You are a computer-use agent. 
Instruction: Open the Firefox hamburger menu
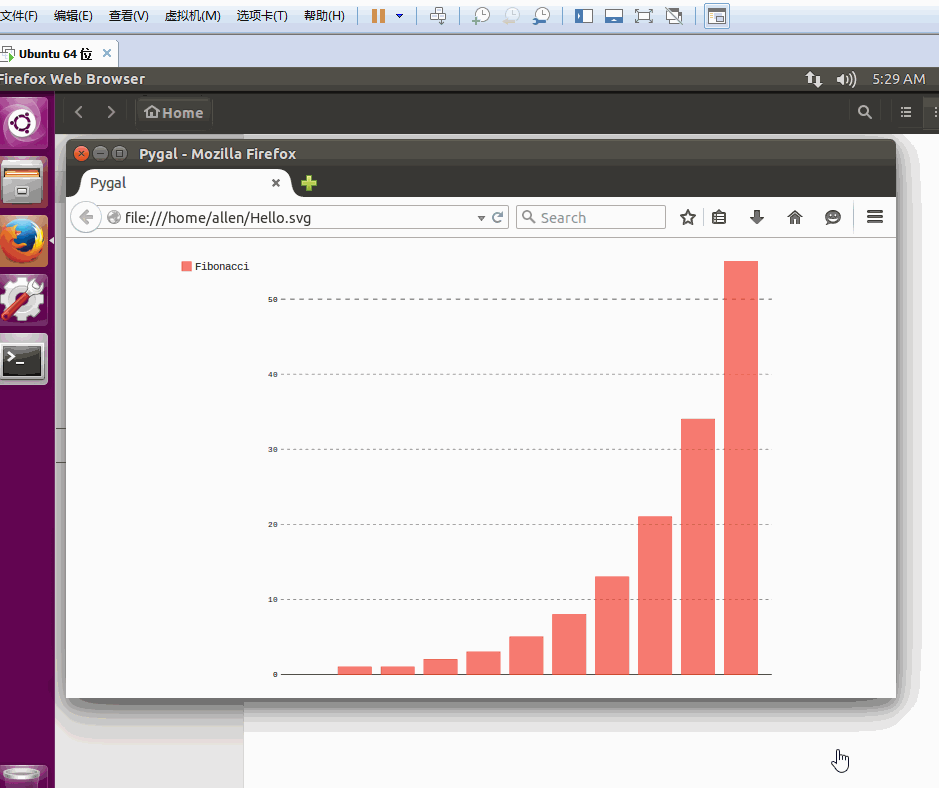875,217
